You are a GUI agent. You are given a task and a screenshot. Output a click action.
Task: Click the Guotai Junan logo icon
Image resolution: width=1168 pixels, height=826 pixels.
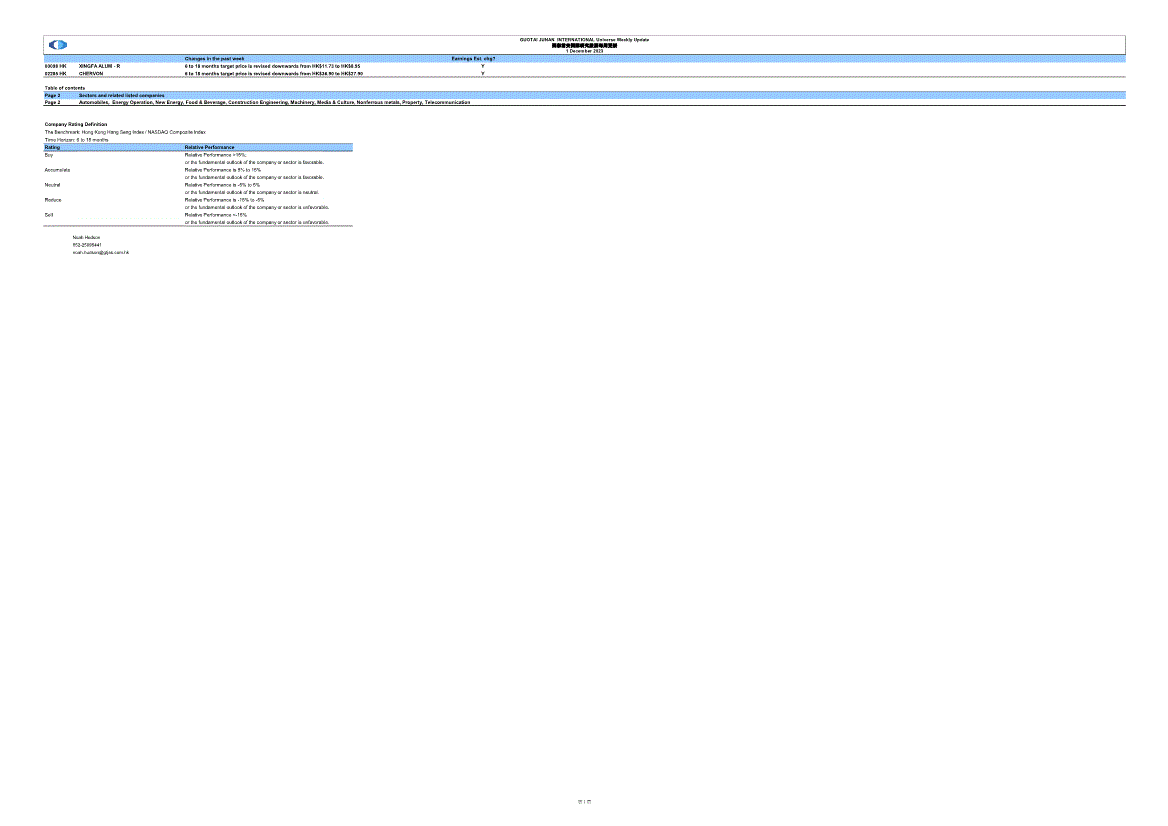57,45
